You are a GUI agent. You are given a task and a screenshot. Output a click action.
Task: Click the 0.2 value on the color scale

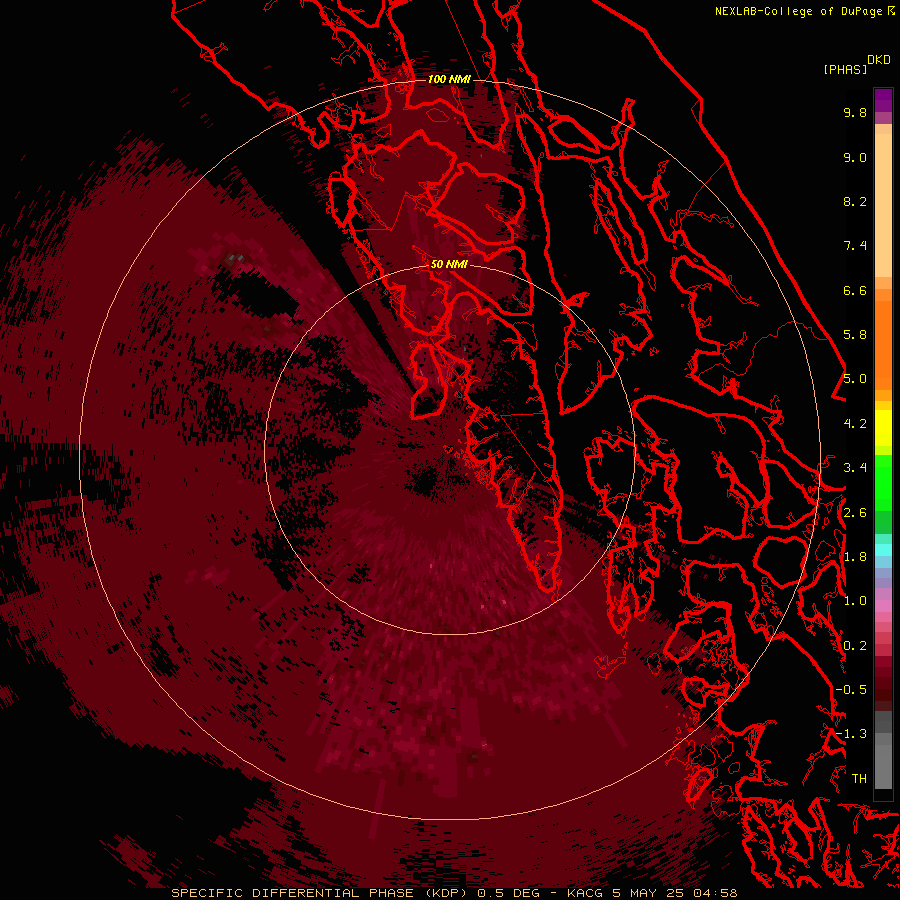coord(855,646)
